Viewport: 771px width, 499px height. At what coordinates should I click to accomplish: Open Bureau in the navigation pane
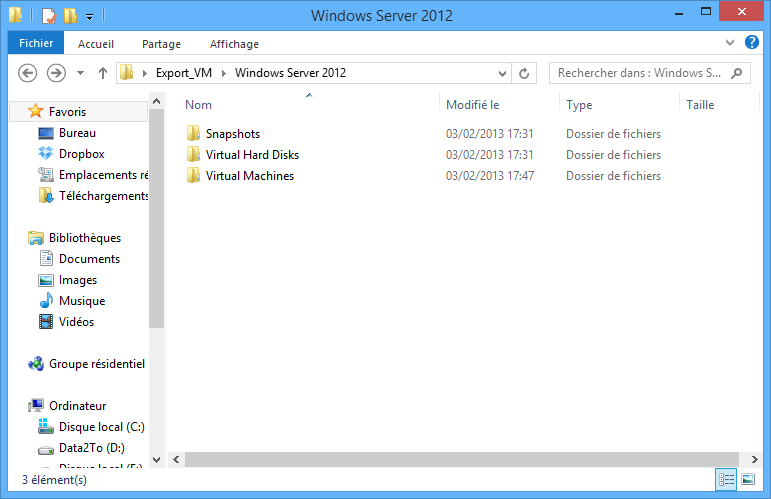click(77, 133)
